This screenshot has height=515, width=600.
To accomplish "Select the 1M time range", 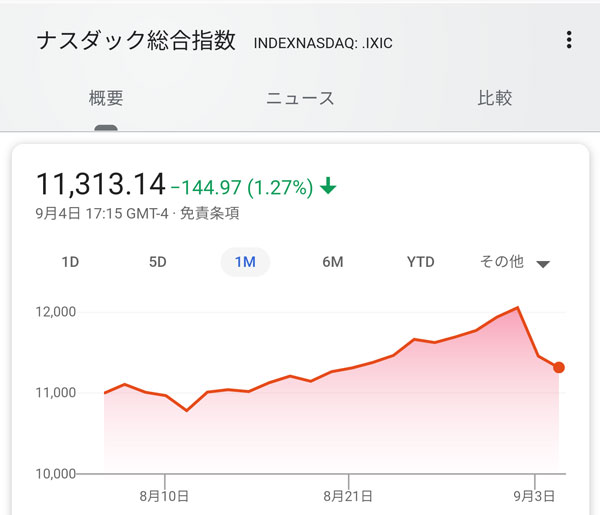I will tap(245, 262).
